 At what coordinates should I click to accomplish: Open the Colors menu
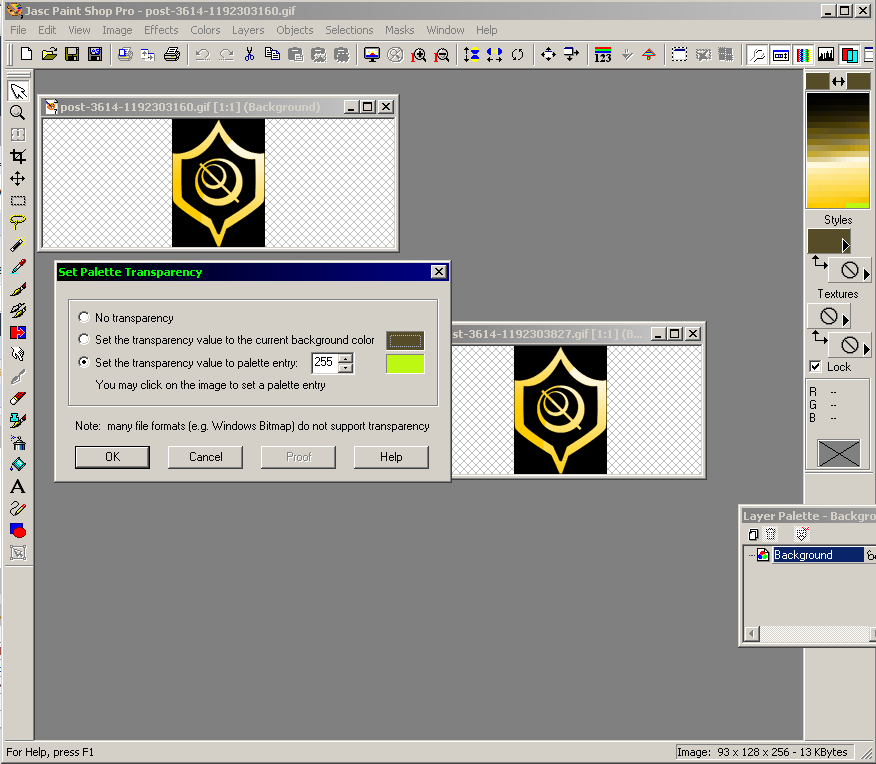pyautogui.click(x=205, y=30)
